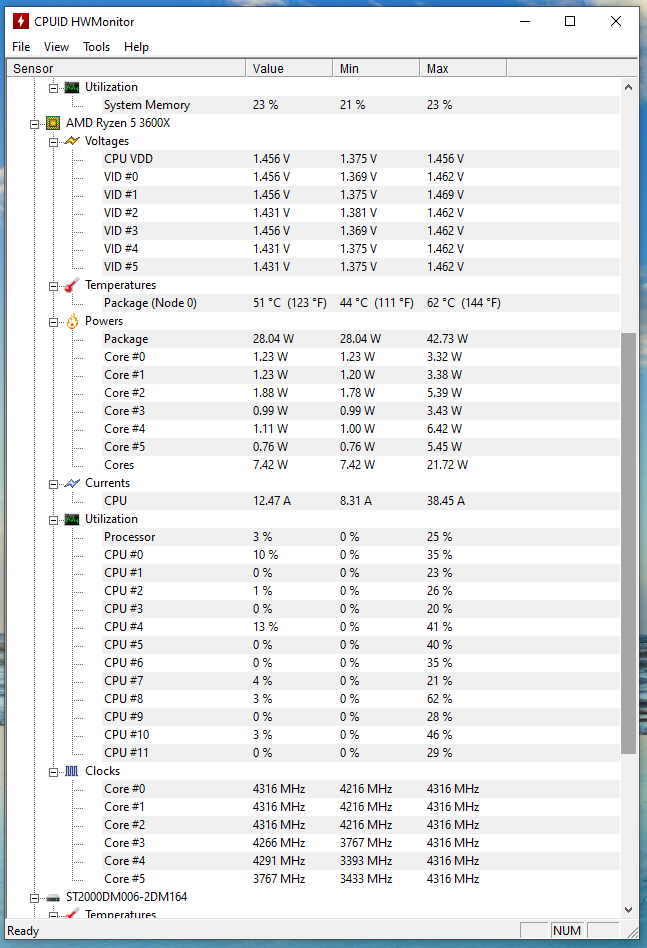Image resolution: width=647 pixels, height=948 pixels.
Task: Collapse the Utilization group above System Memory
Action: click(53, 88)
